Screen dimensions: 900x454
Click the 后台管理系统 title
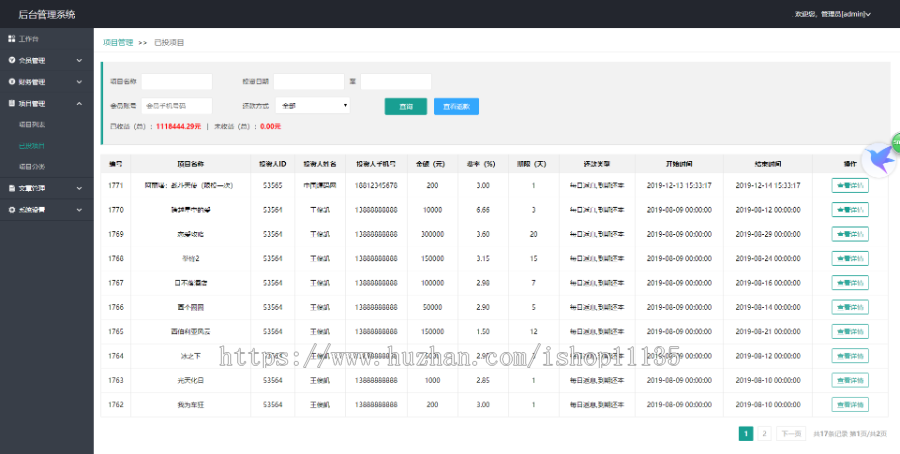[x=46, y=14]
